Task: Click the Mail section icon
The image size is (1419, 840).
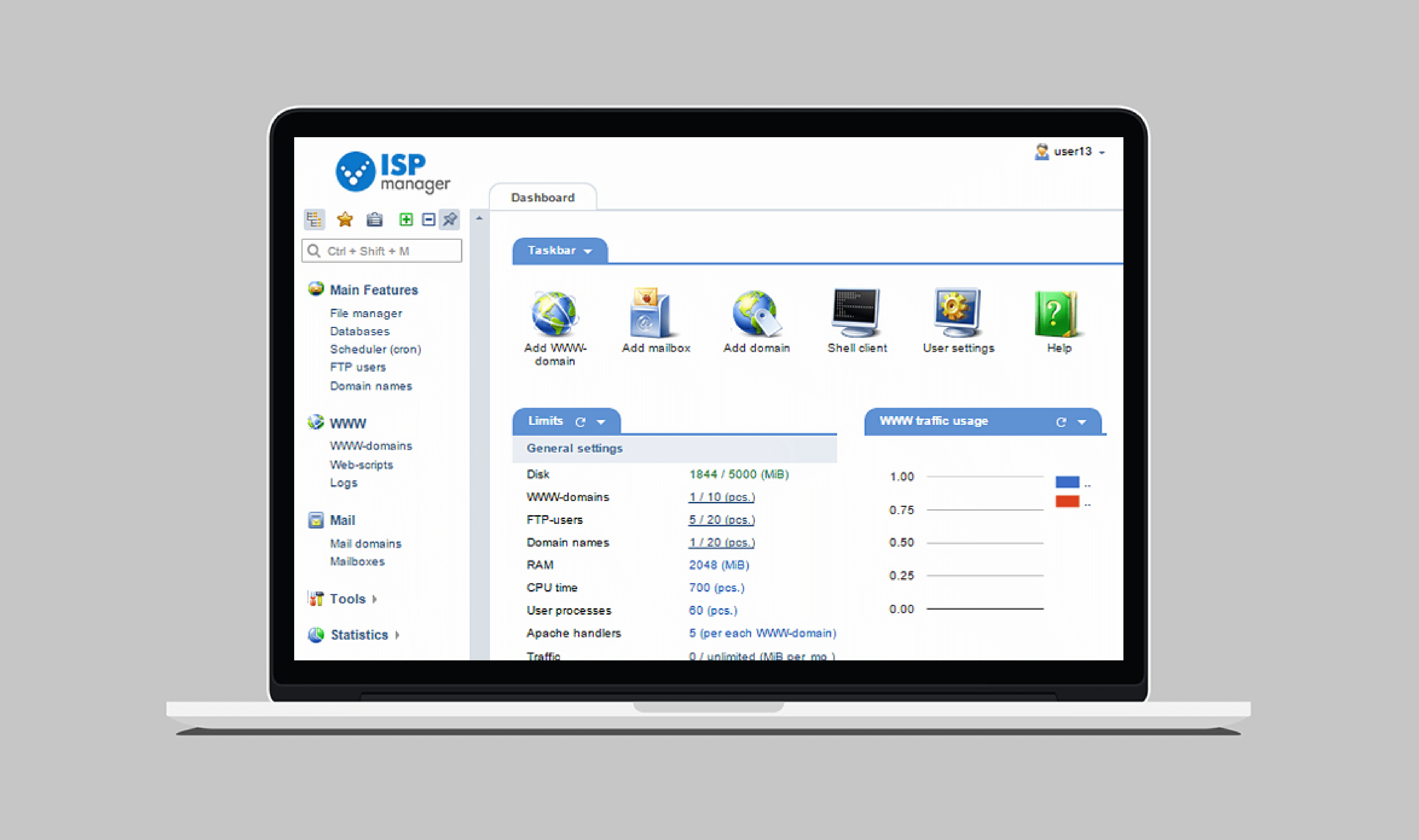Action: coord(316,520)
